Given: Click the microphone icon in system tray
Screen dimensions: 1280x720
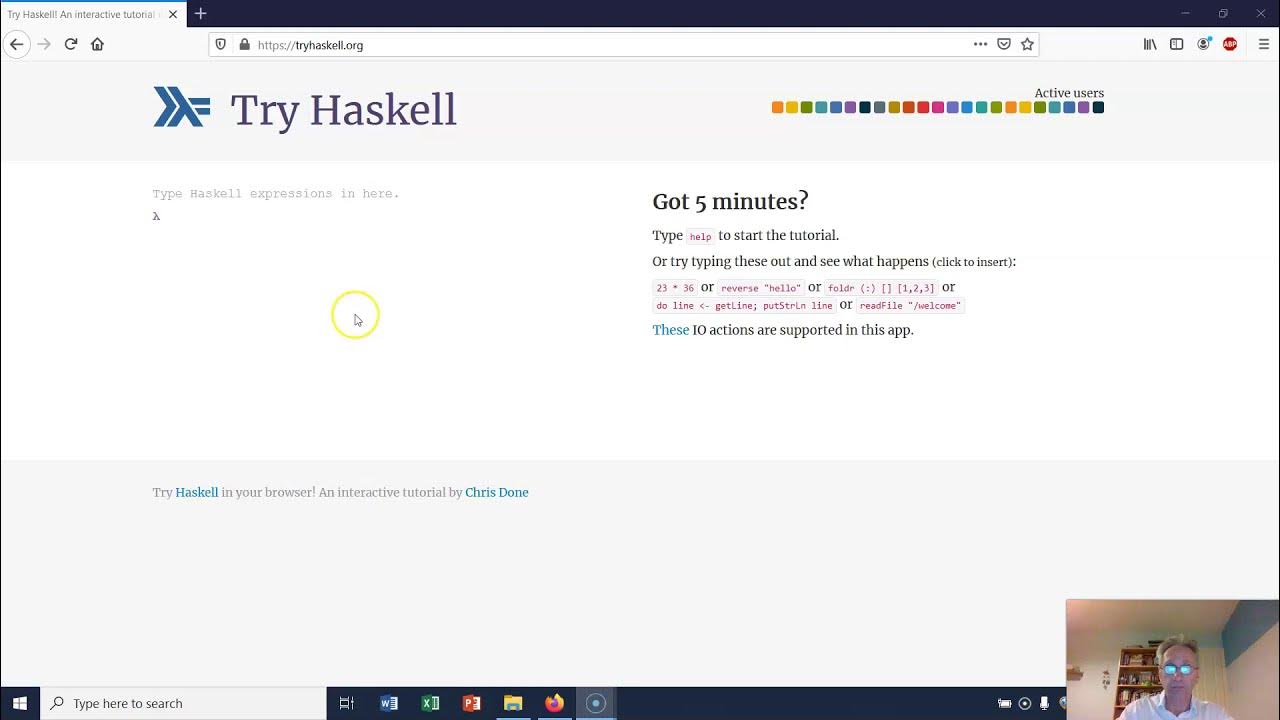Looking at the screenshot, I should point(1044,703).
